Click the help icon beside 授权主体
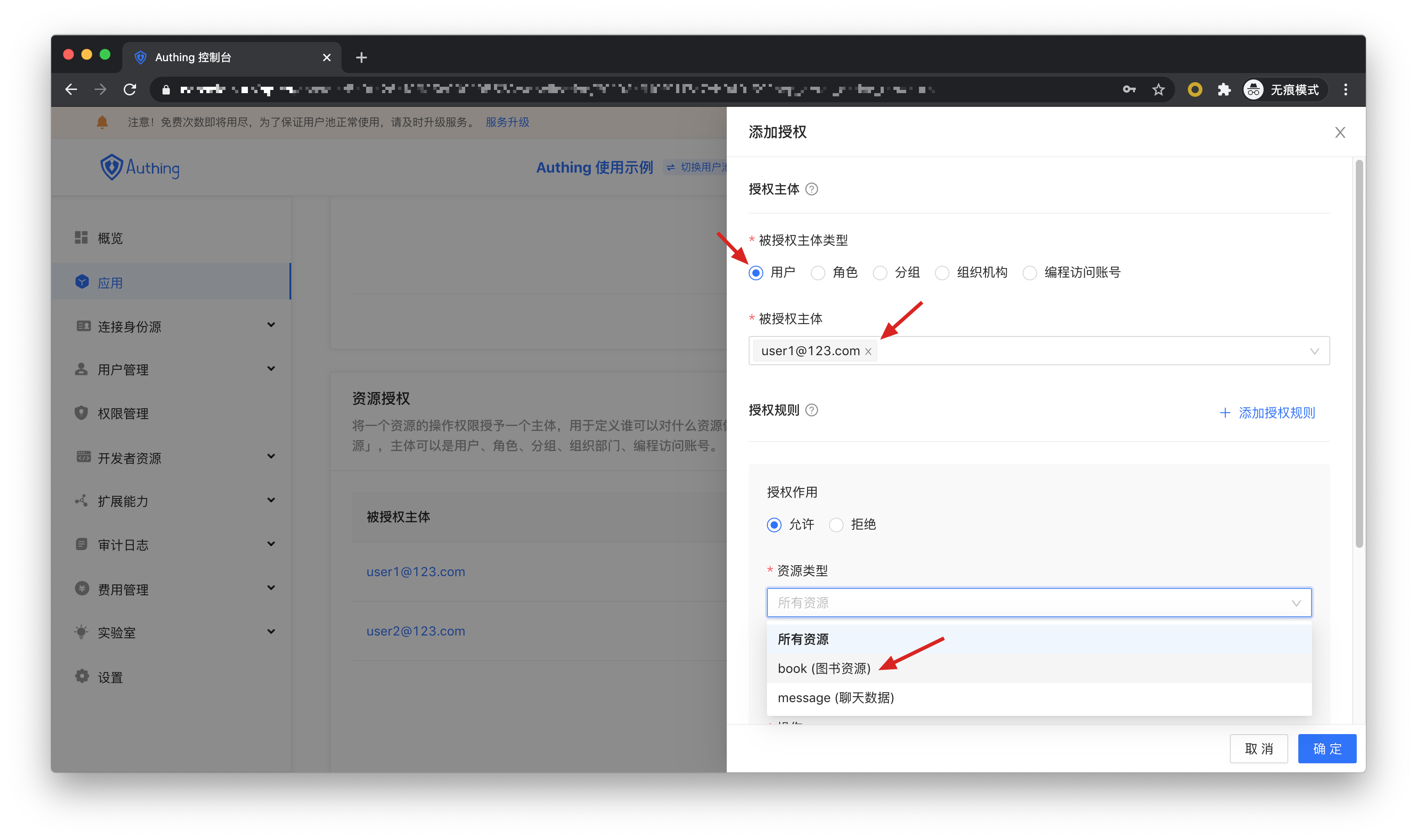The width and height of the screenshot is (1417, 840). click(811, 189)
